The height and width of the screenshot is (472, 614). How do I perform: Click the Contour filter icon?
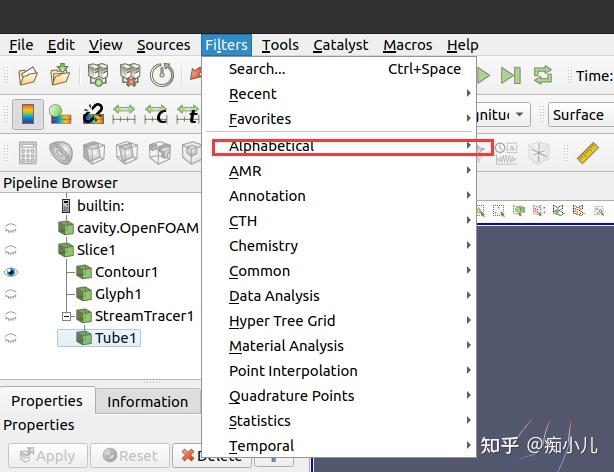[x=61, y=152]
